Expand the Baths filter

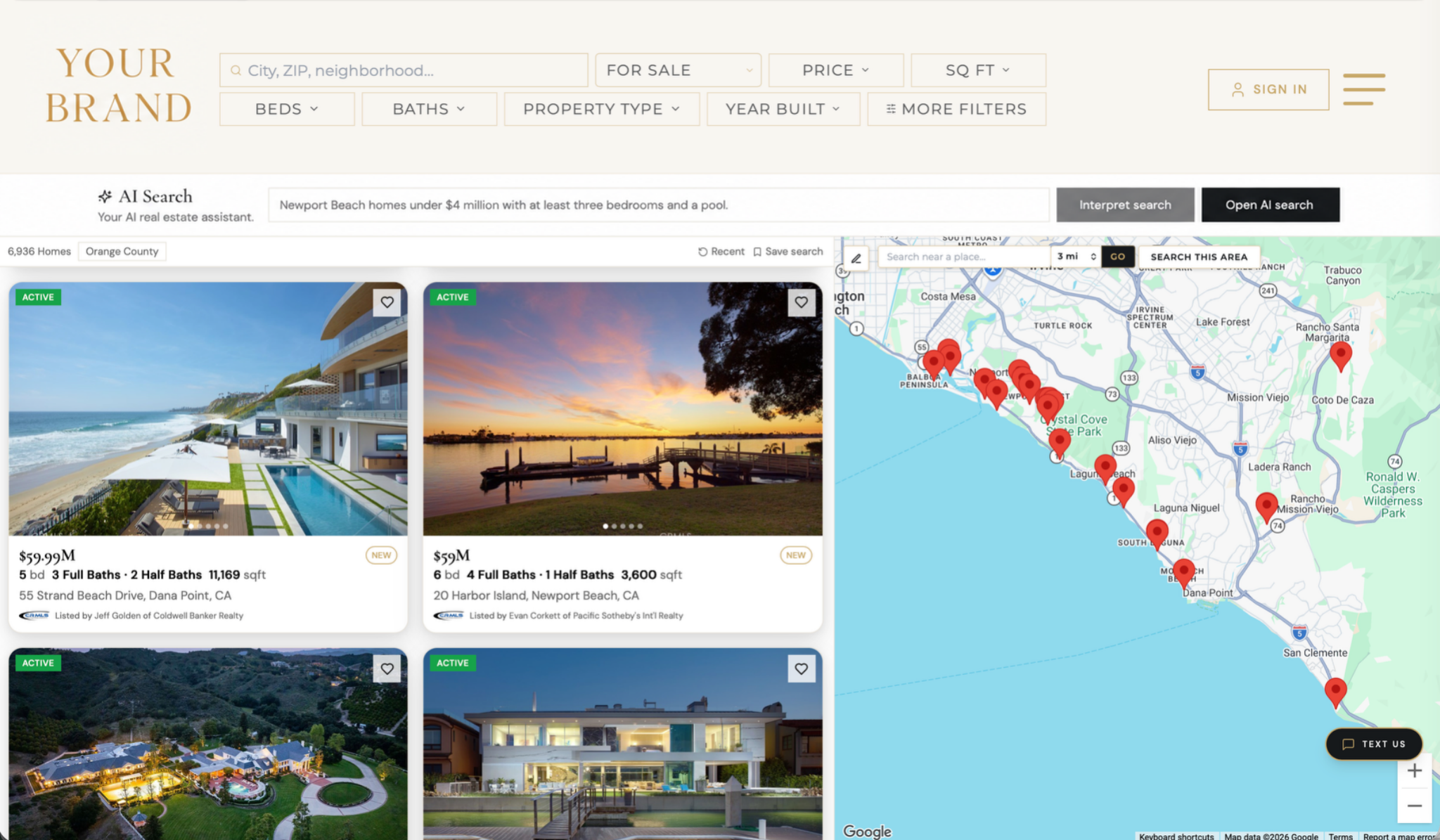coord(429,109)
